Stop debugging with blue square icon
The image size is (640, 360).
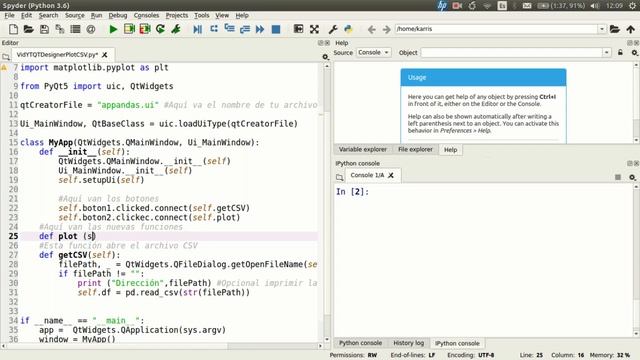coord(276,29)
